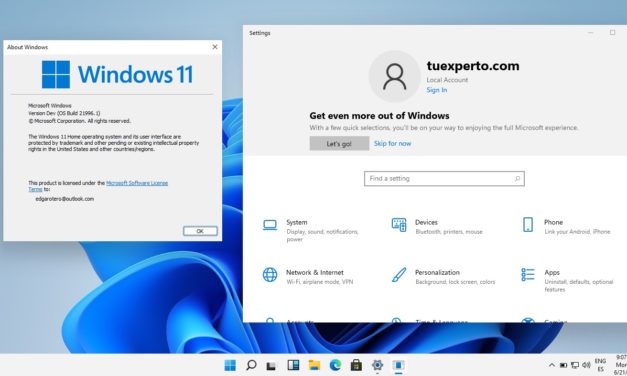Click the Get even more out of Windows heading

coord(379,116)
